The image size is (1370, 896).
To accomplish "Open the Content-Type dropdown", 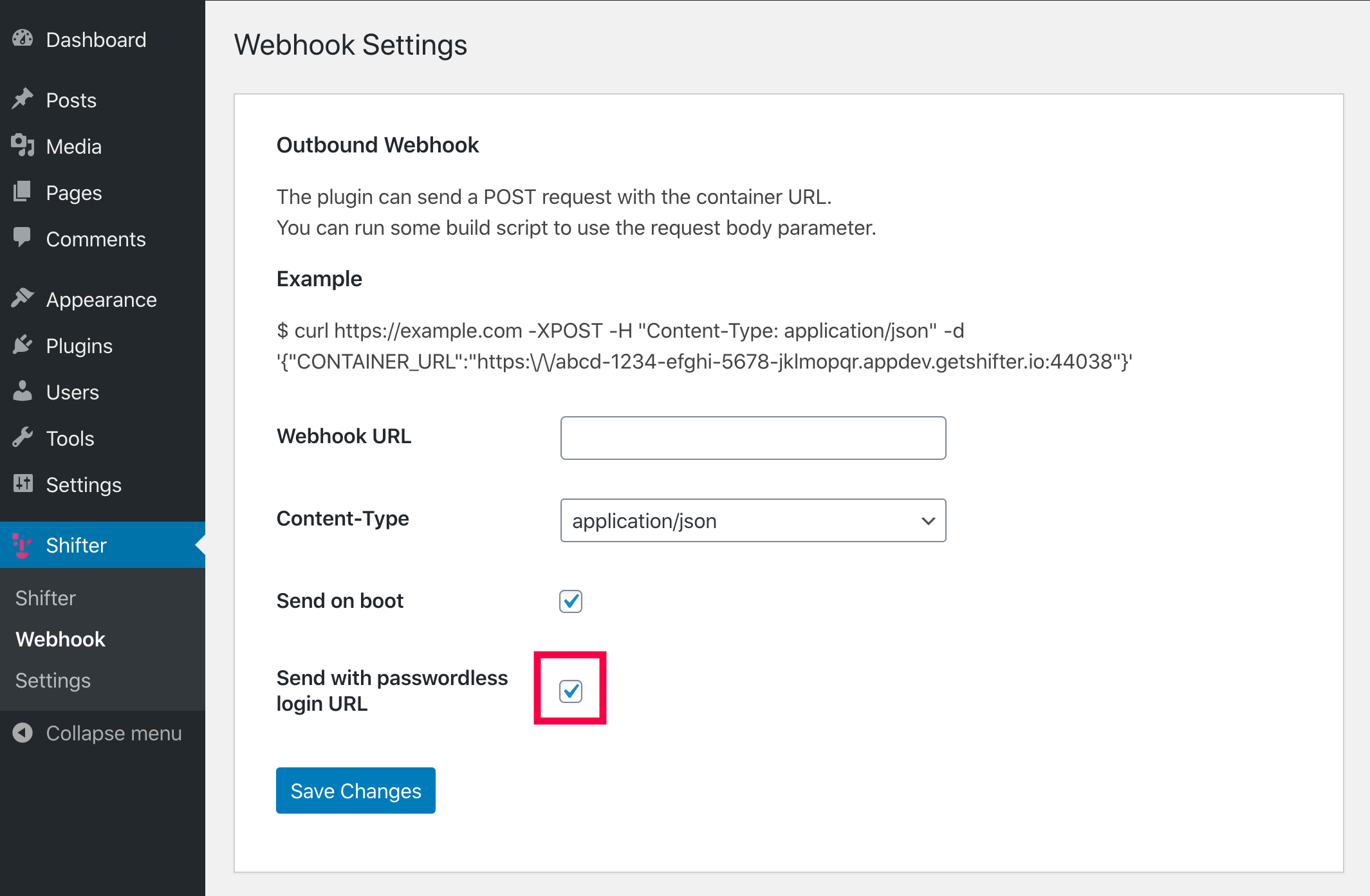I will (x=753, y=520).
